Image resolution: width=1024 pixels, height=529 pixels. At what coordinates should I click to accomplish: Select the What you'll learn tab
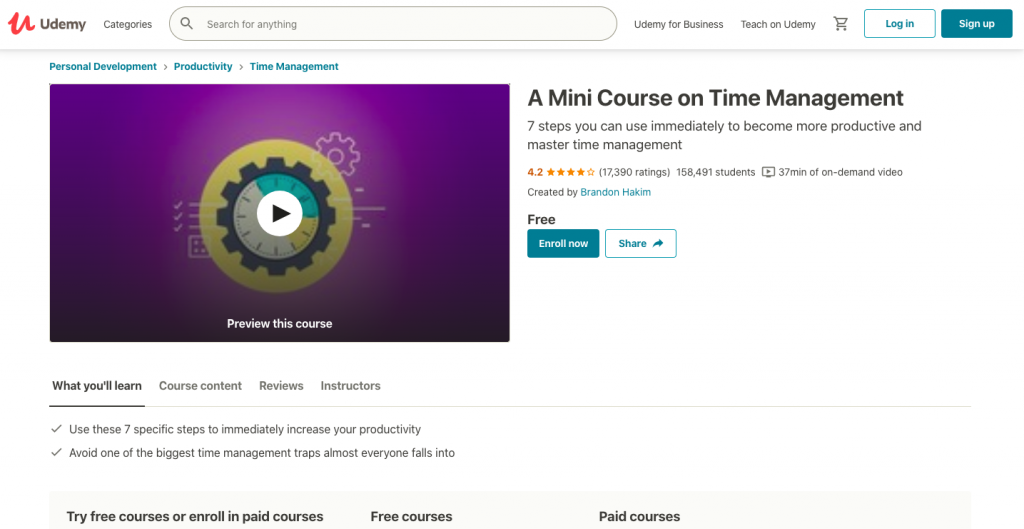pos(97,386)
